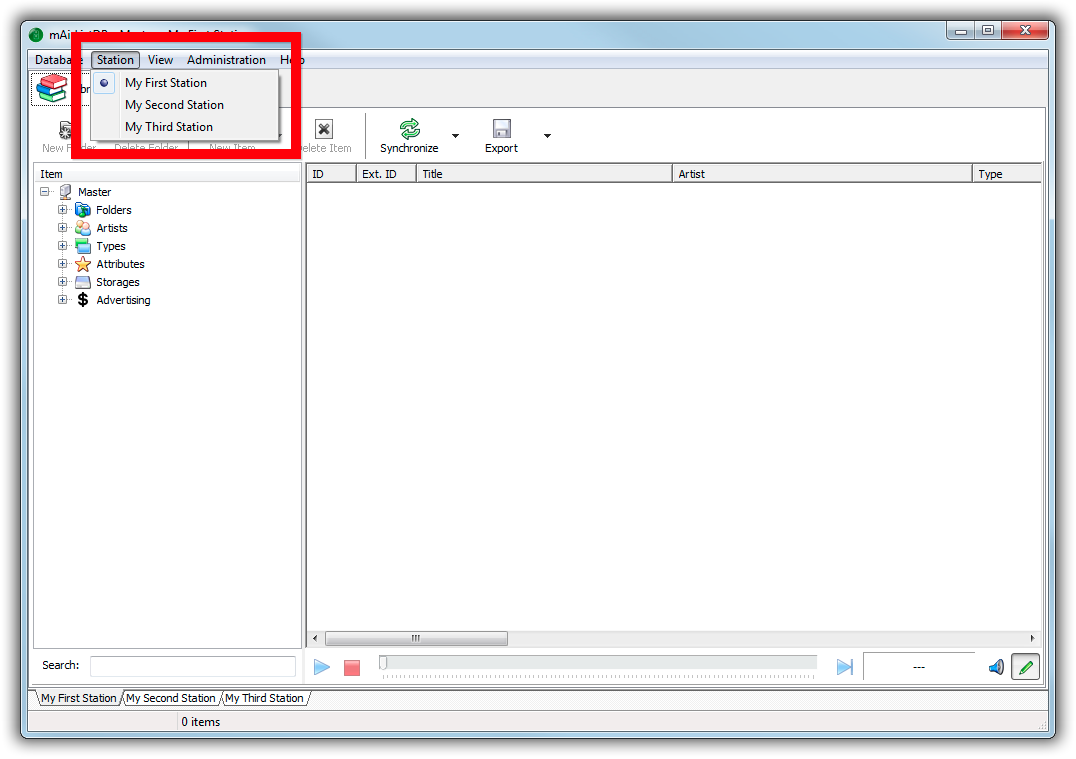This screenshot has height=759, width=1076.
Task: Click the skip to next track icon
Action: click(844, 667)
